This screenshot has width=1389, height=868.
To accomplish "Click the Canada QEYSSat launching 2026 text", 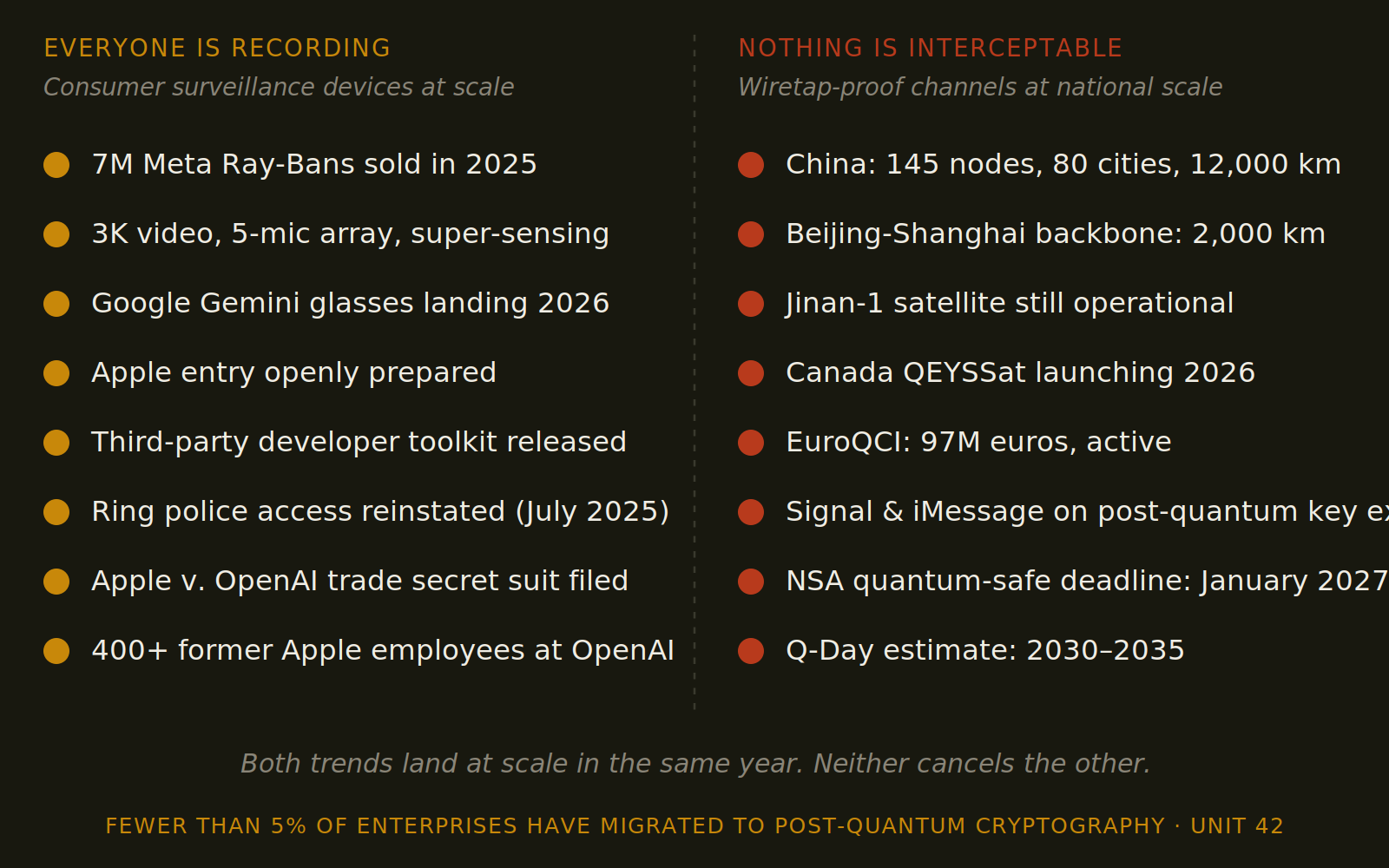I will 1020,372.
